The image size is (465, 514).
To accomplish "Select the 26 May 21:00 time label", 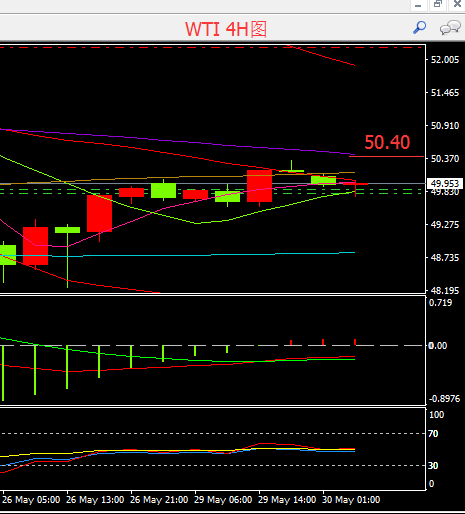I will click(x=159, y=500).
